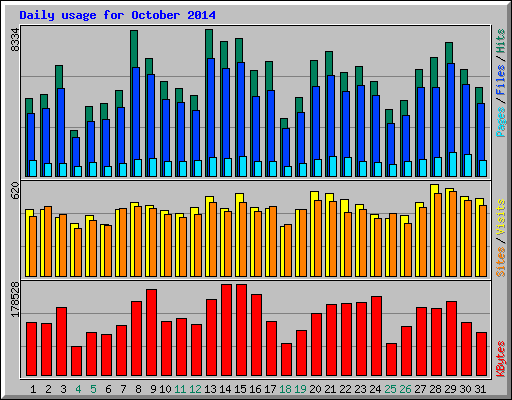Click the red KBytes bar for day 4
Image resolution: width=512 pixels, height=400 pixels.
[x=76, y=361]
